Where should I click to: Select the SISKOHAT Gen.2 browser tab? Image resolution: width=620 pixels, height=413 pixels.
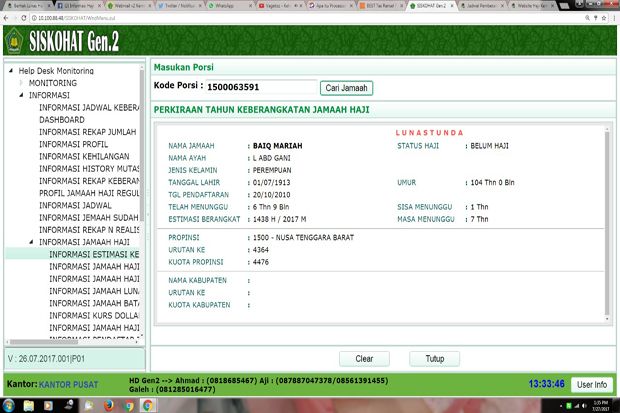point(430,6)
